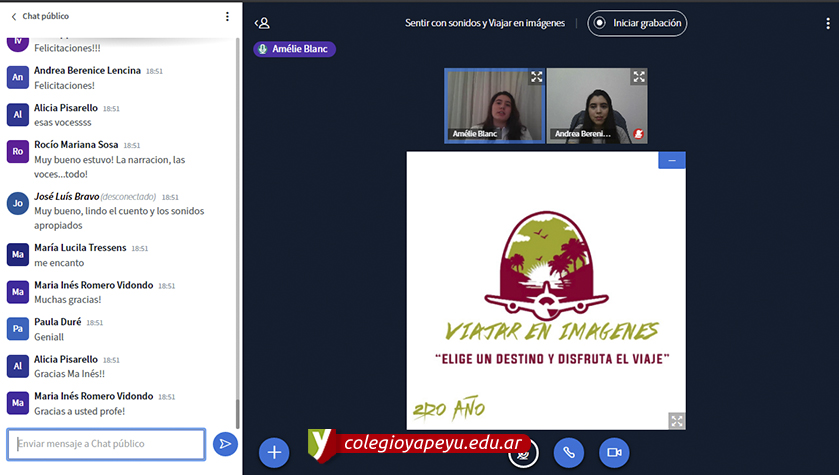Open chat options three-dot menu
This screenshot has width=839, height=475.
click(227, 17)
